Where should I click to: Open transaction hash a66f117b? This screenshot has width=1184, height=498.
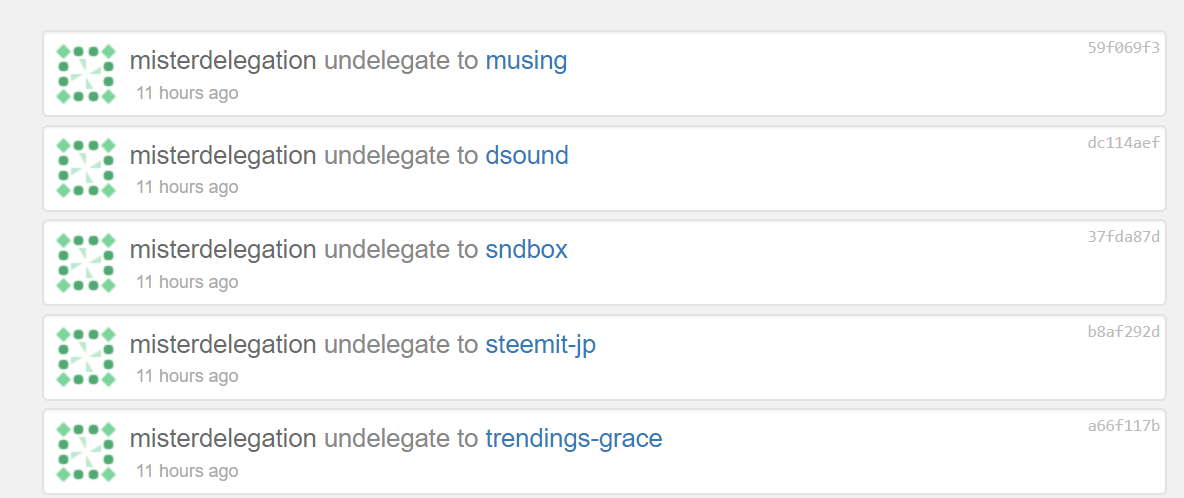pyautogui.click(x=1123, y=426)
